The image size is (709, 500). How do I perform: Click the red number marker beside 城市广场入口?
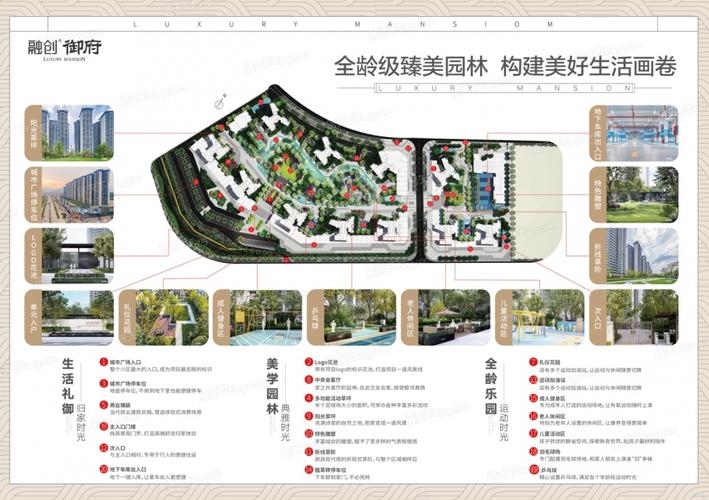(x=104, y=362)
